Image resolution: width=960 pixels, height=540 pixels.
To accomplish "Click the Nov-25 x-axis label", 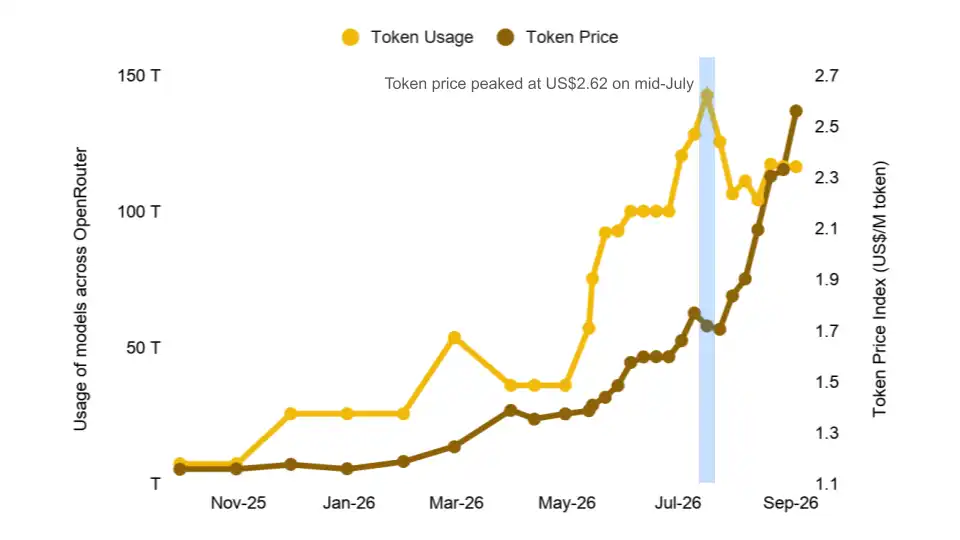I will (x=238, y=503).
